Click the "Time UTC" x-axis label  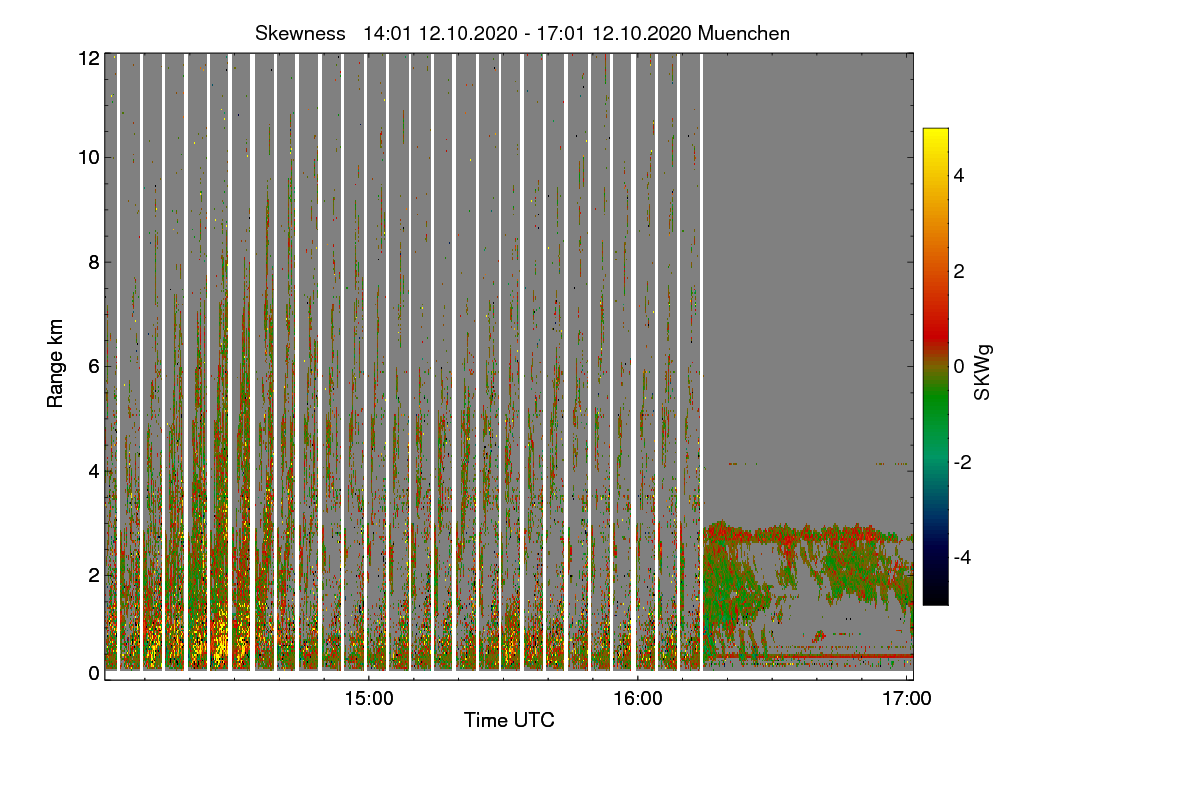point(509,719)
